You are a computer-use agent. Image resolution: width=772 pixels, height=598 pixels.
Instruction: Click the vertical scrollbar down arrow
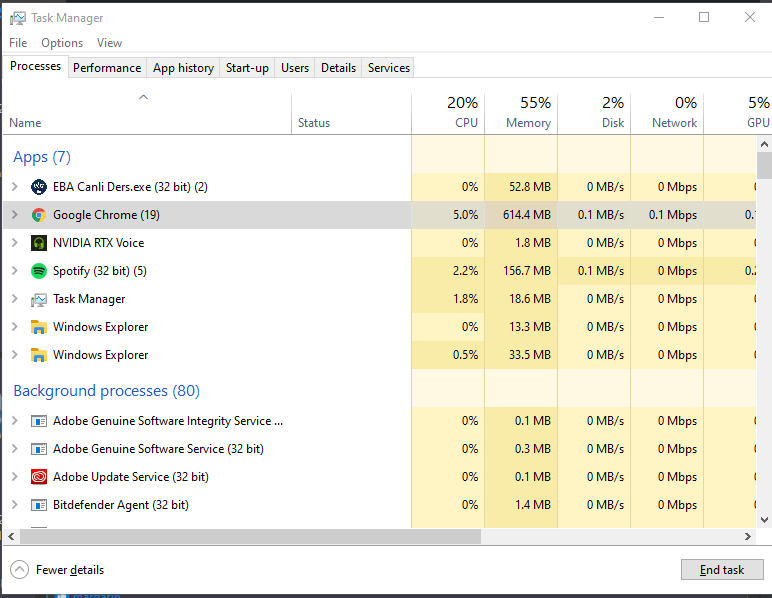[764, 520]
